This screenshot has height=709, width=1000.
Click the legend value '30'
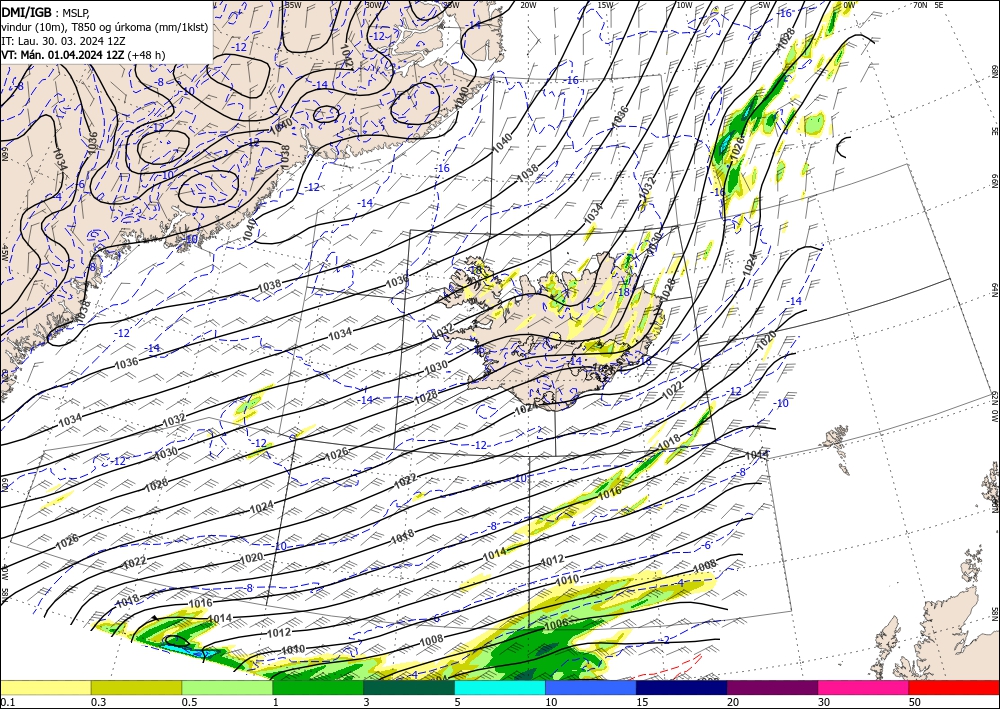tap(823, 702)
